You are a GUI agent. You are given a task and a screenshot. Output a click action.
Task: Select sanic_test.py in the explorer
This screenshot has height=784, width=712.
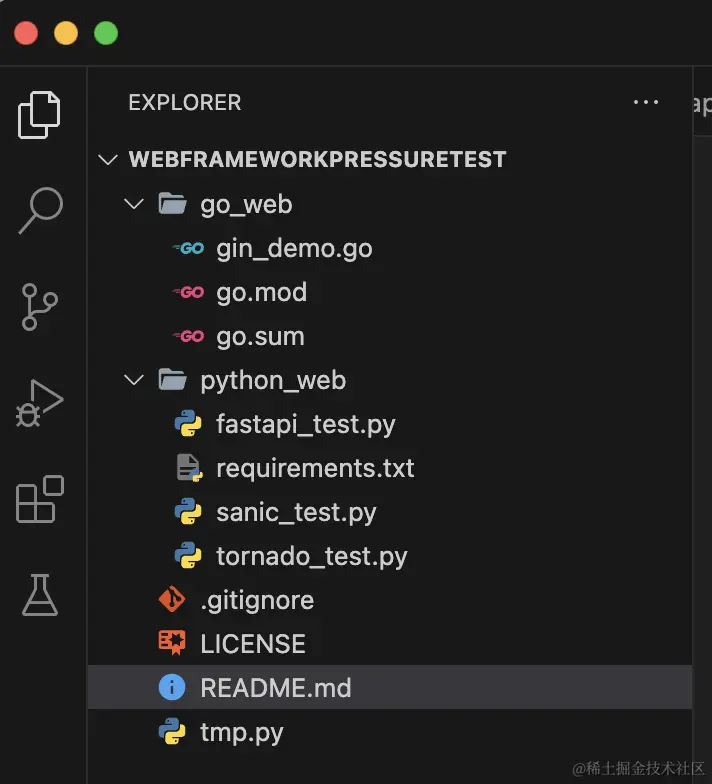coord(296,512)
